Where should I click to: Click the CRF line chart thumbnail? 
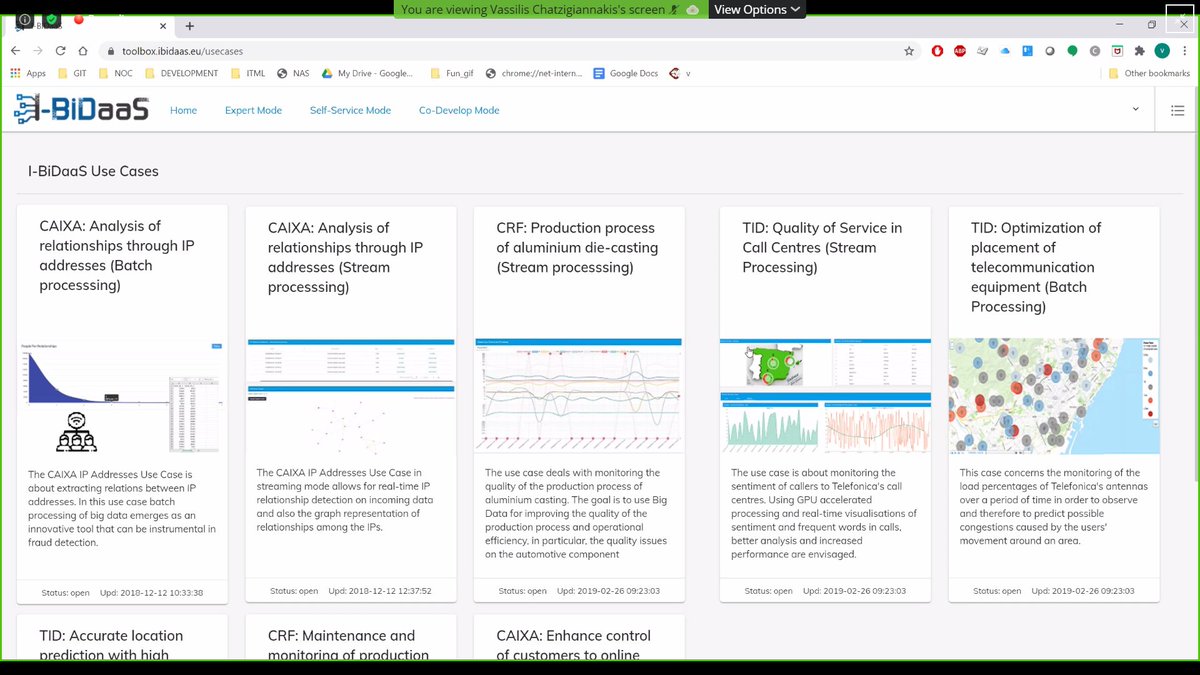(579, 396)
